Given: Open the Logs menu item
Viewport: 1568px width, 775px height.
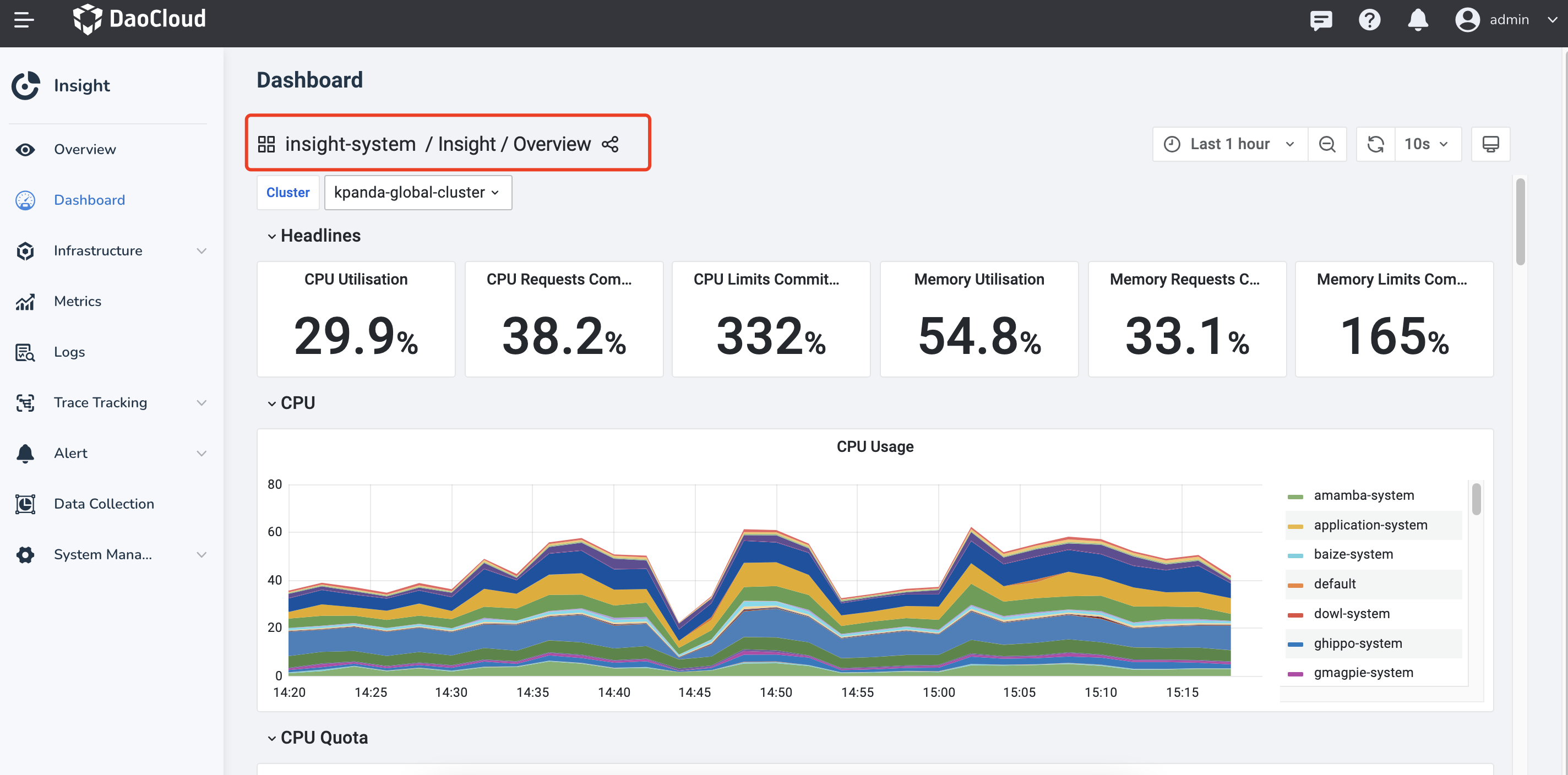Looking at the screenshot, I should 69,352.
